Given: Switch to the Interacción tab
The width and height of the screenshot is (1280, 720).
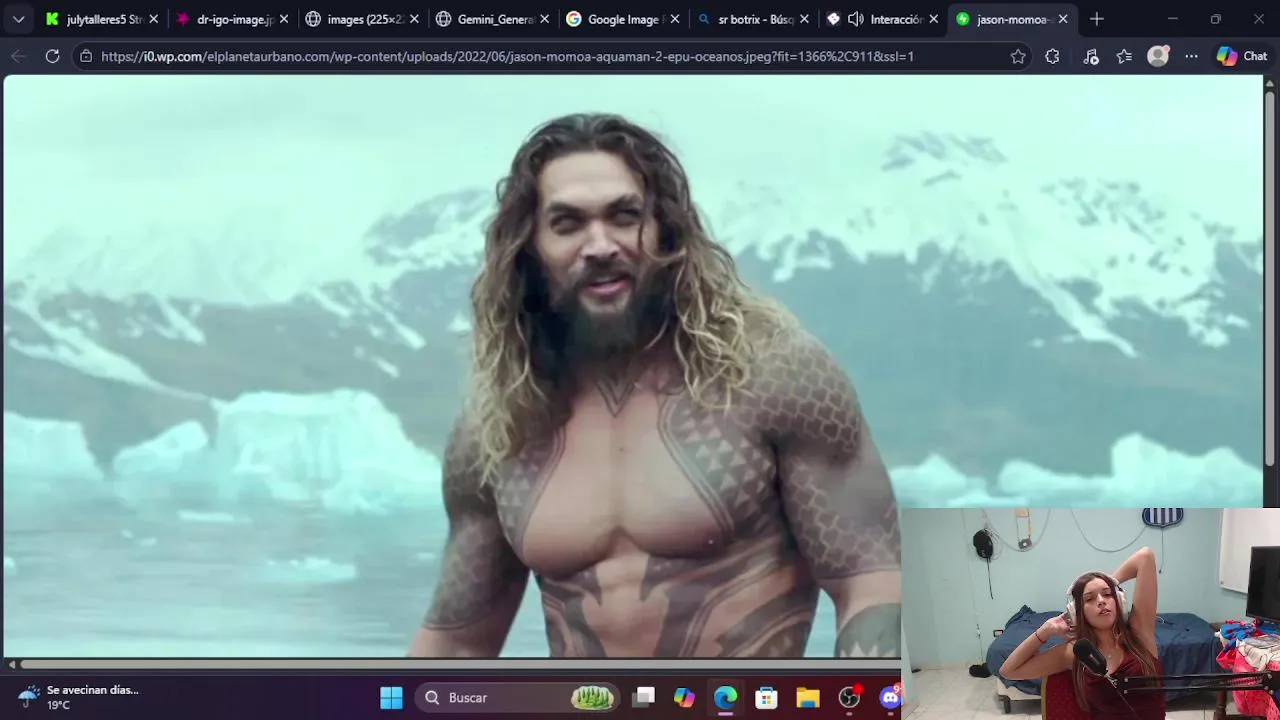Looking at the screenshot, I should [881, 19].
